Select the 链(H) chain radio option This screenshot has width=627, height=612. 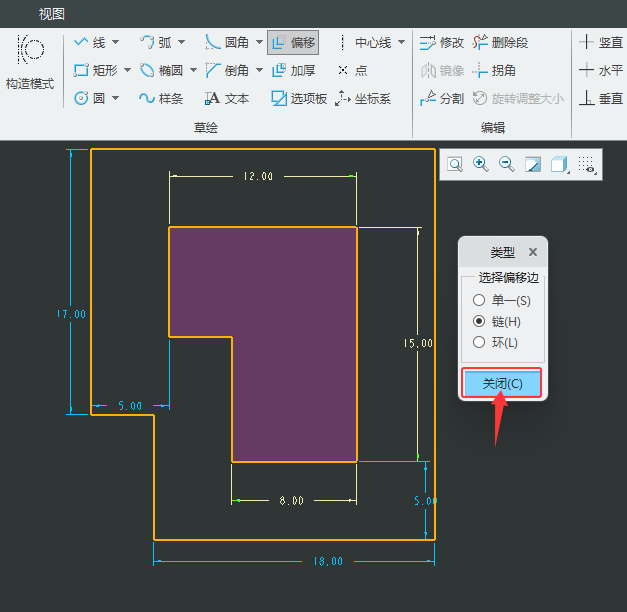(x=497, y=322)
